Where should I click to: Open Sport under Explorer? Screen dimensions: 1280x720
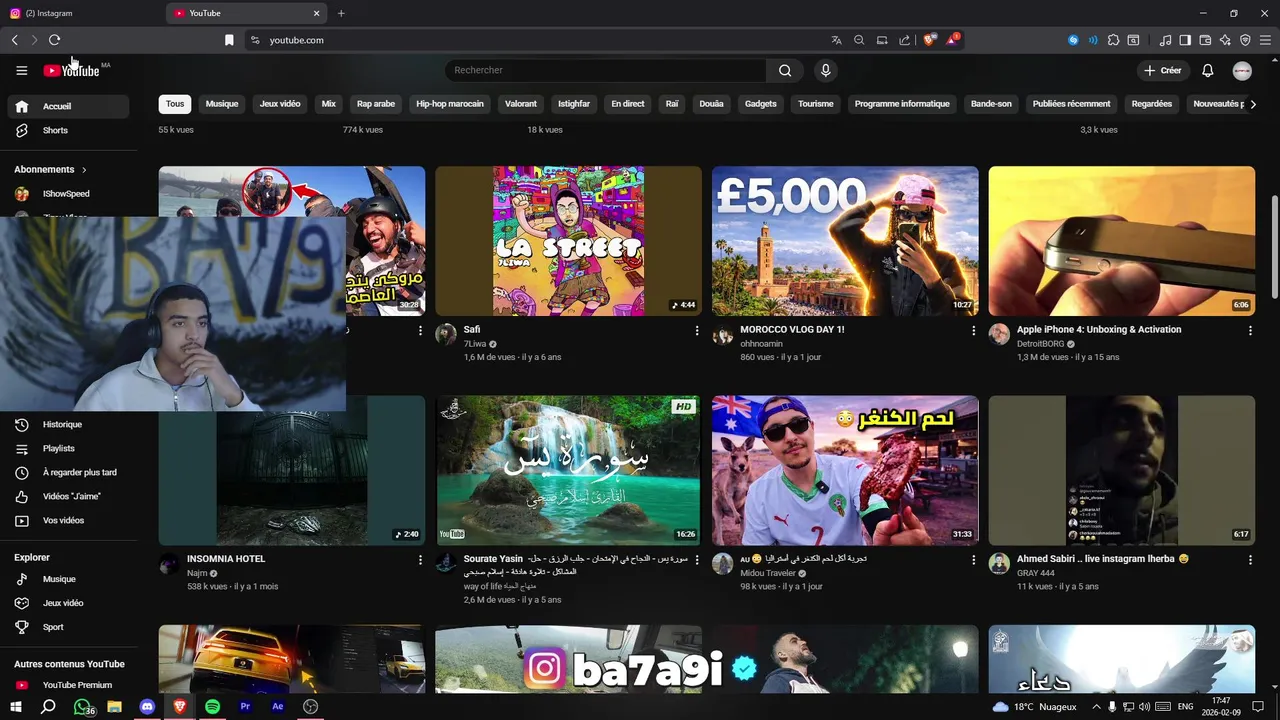coord(68,627)
